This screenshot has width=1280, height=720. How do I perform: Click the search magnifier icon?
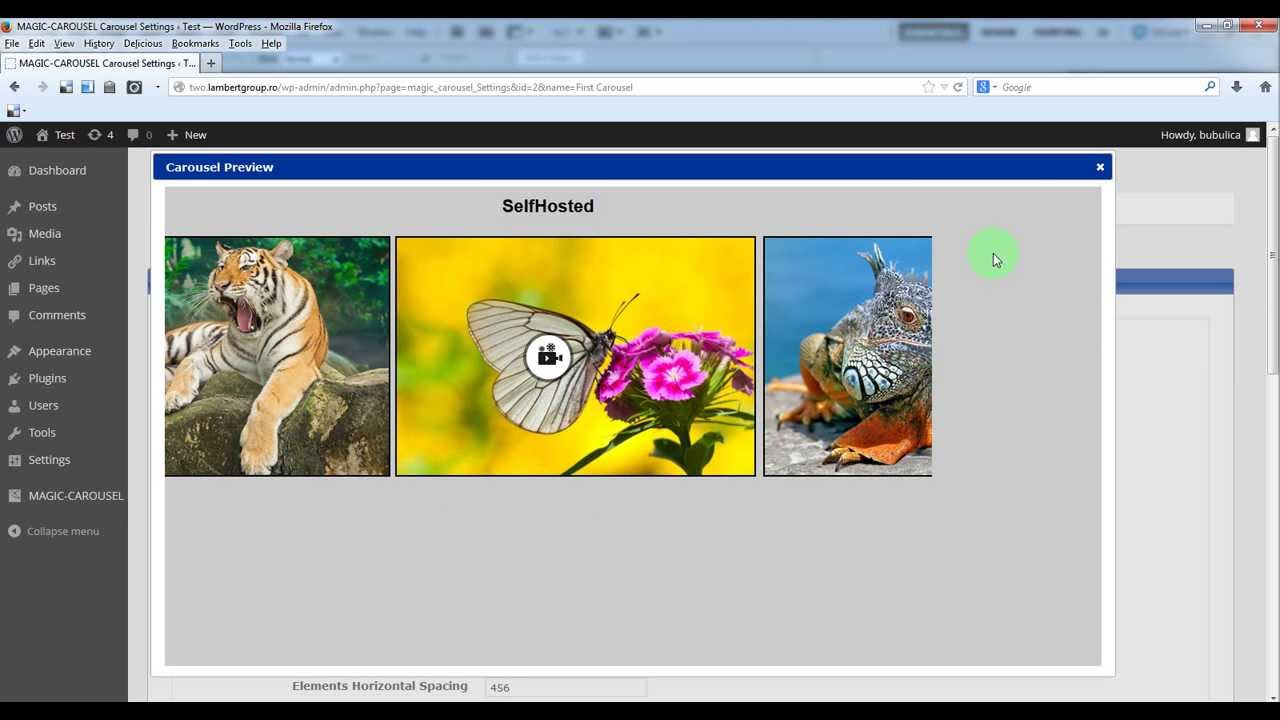(1210, 87)
